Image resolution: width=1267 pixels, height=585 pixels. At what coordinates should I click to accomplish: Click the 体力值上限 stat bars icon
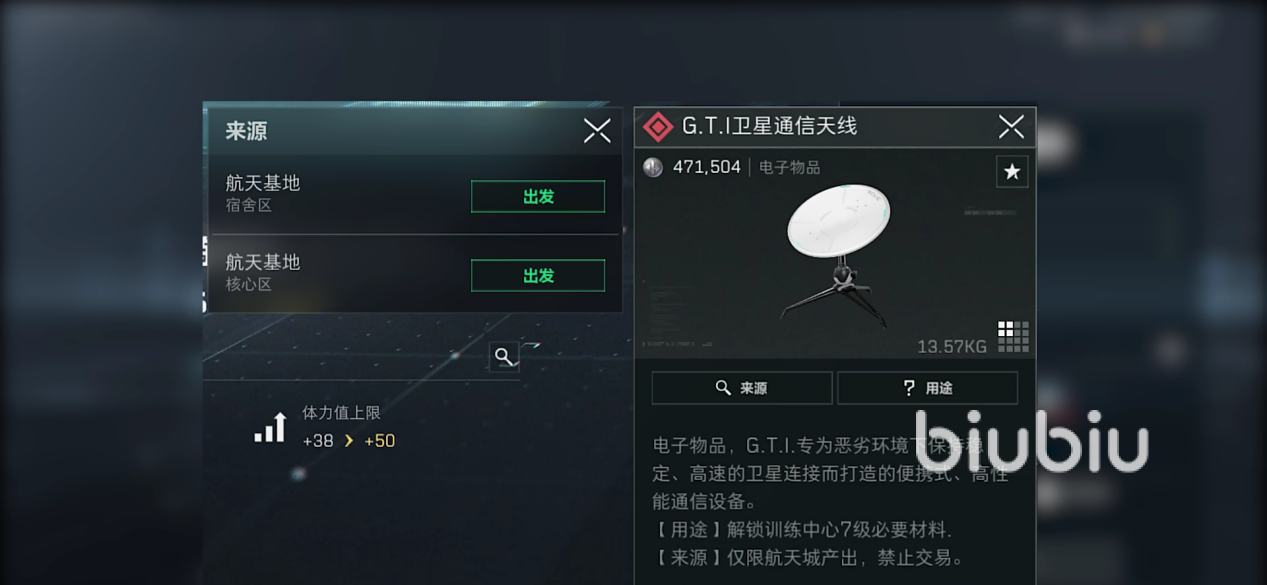point(270,429)
